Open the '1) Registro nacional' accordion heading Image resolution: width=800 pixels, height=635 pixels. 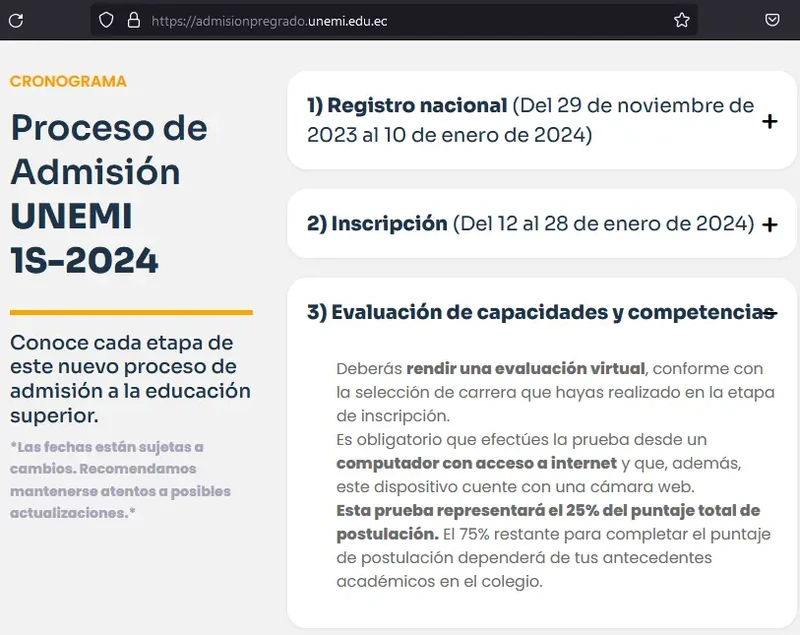531,120
